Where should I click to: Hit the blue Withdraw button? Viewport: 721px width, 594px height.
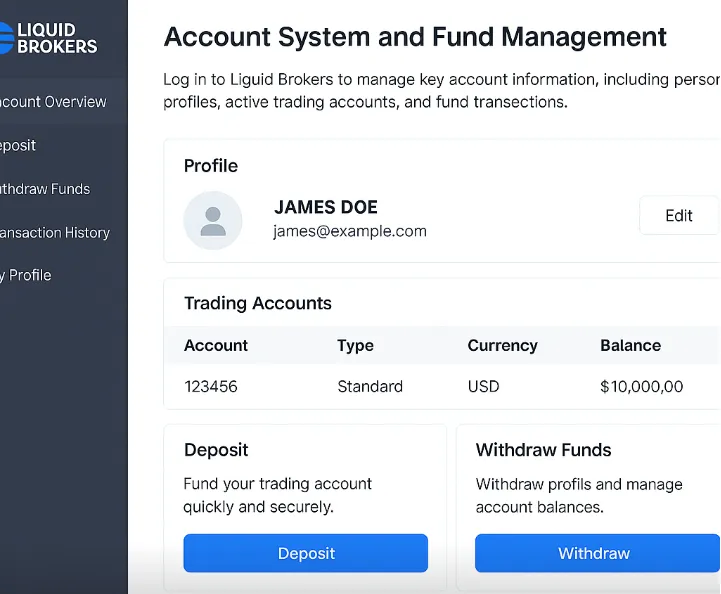pyautogui.click(x=594, y=553)
